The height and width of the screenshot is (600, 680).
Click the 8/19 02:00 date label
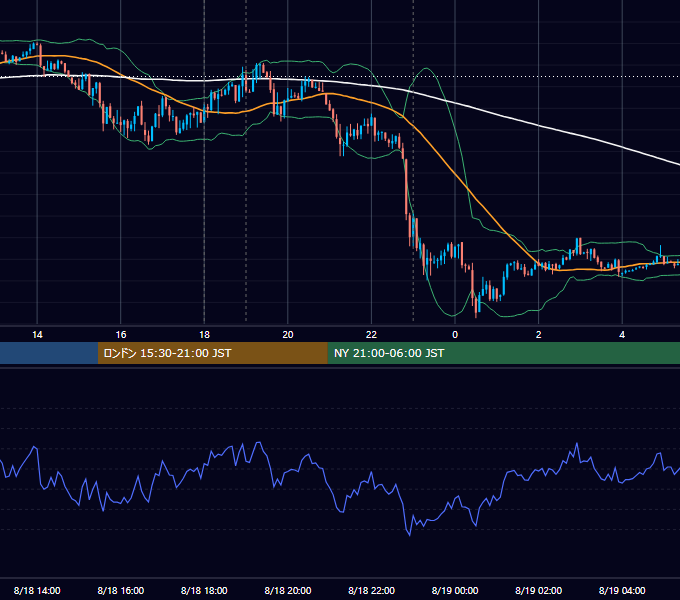[539, 590]
